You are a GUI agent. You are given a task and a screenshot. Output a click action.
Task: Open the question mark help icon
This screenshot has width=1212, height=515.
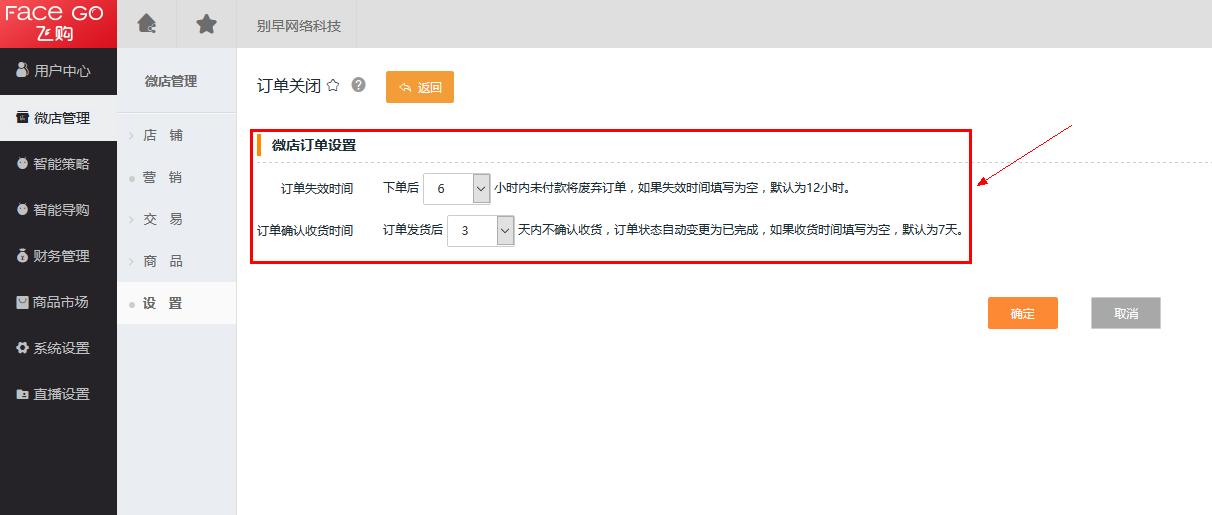359,86
